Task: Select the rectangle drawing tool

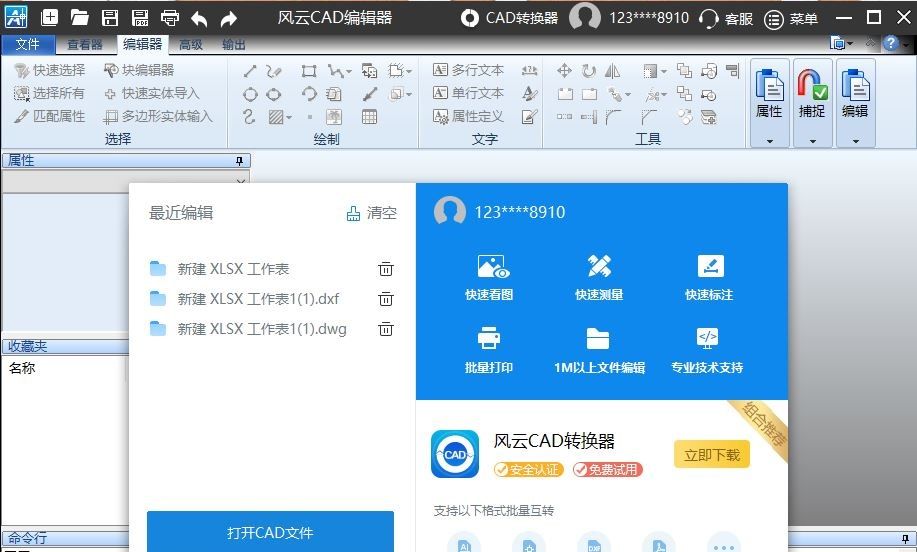Action: (x=309, y=71)
